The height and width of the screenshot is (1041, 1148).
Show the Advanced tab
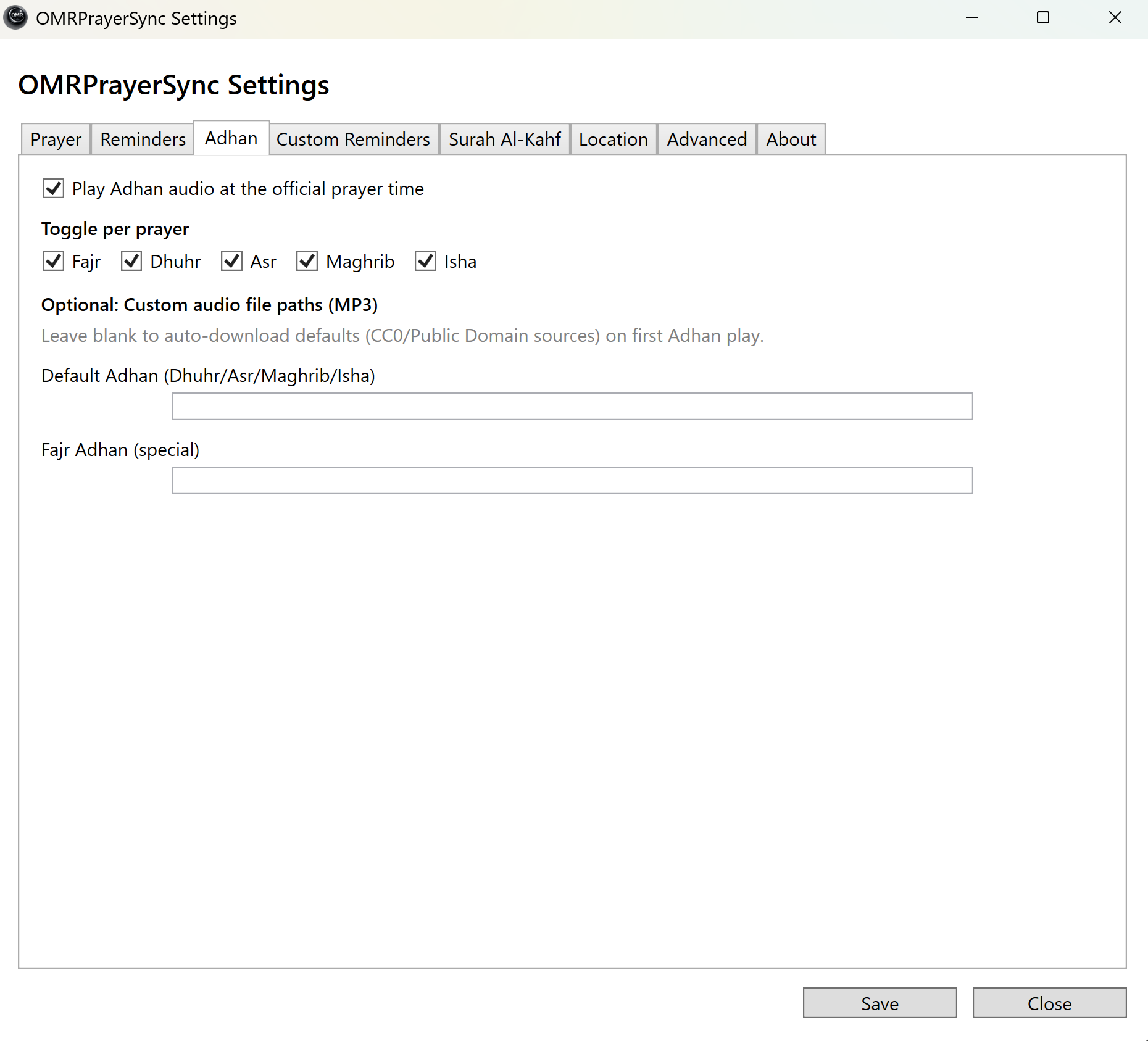[707, 139]
